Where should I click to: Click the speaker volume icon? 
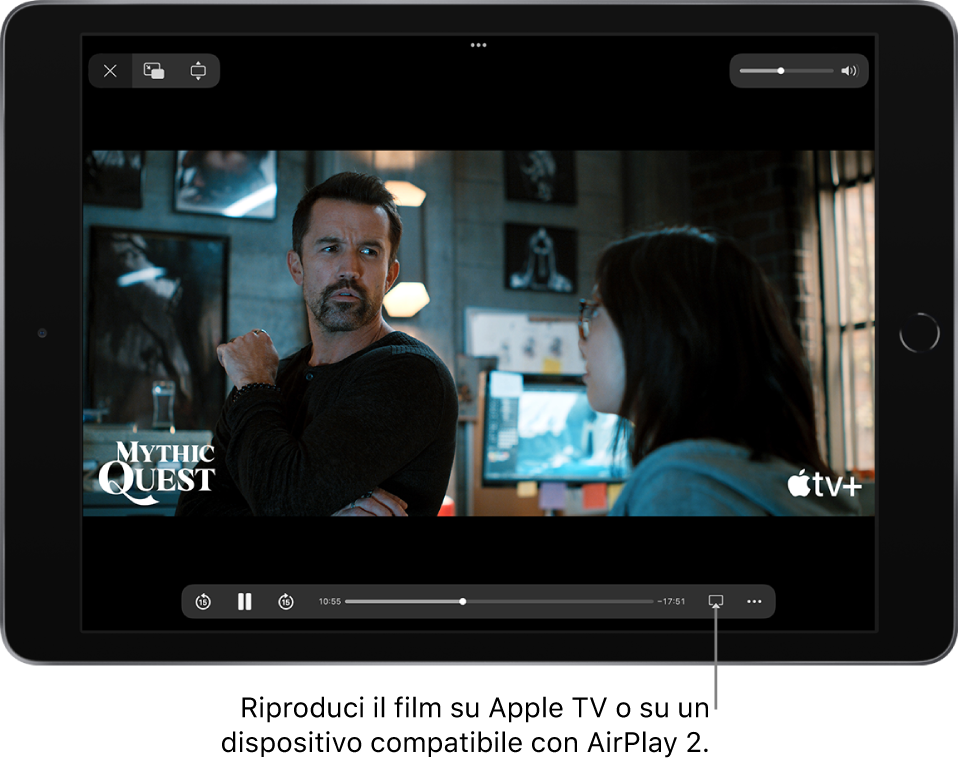849,71
